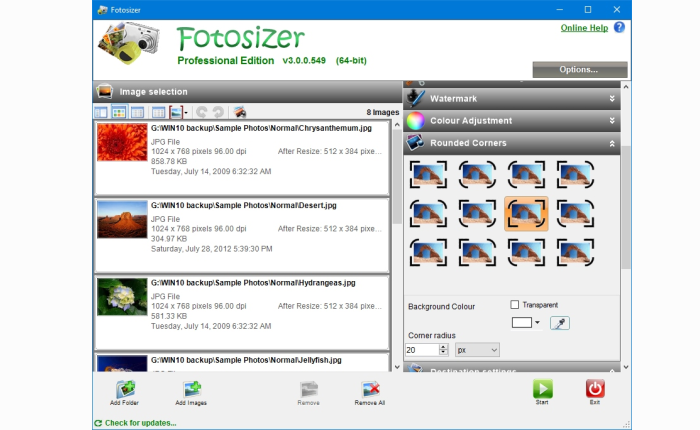The width and height of the screenshot is (700, 430).
Task: Click the highlighted colored thumbnails view icon
Action: tap(119, 112)
